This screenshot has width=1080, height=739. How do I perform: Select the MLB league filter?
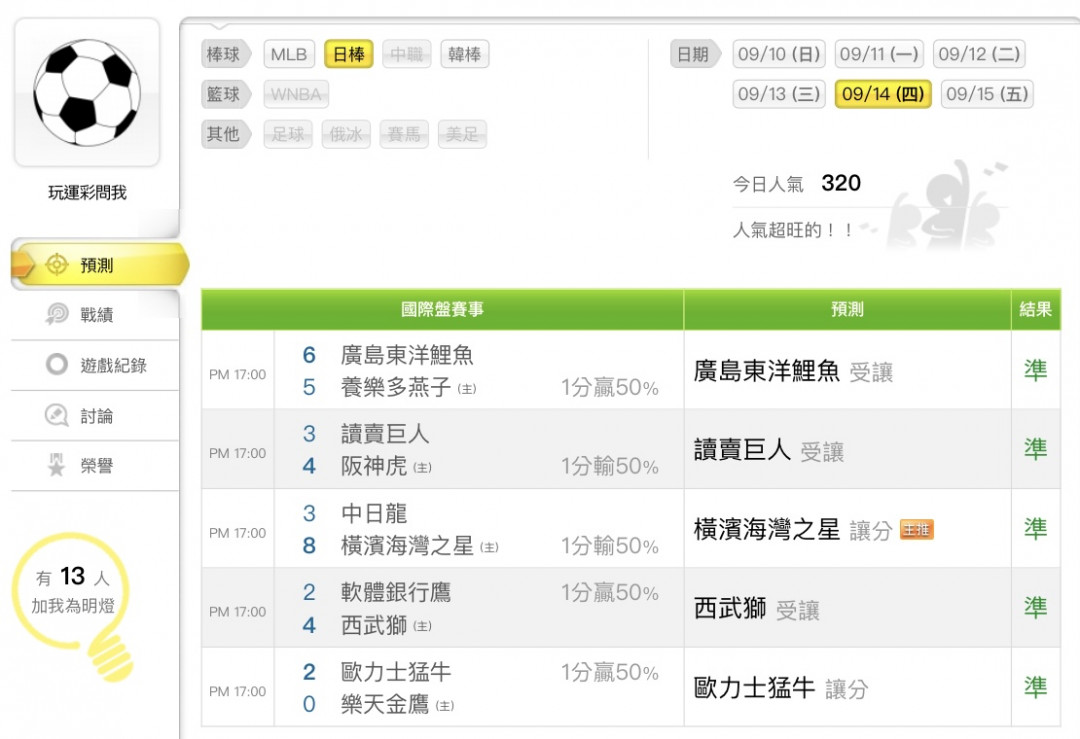(x=289, y=54)
